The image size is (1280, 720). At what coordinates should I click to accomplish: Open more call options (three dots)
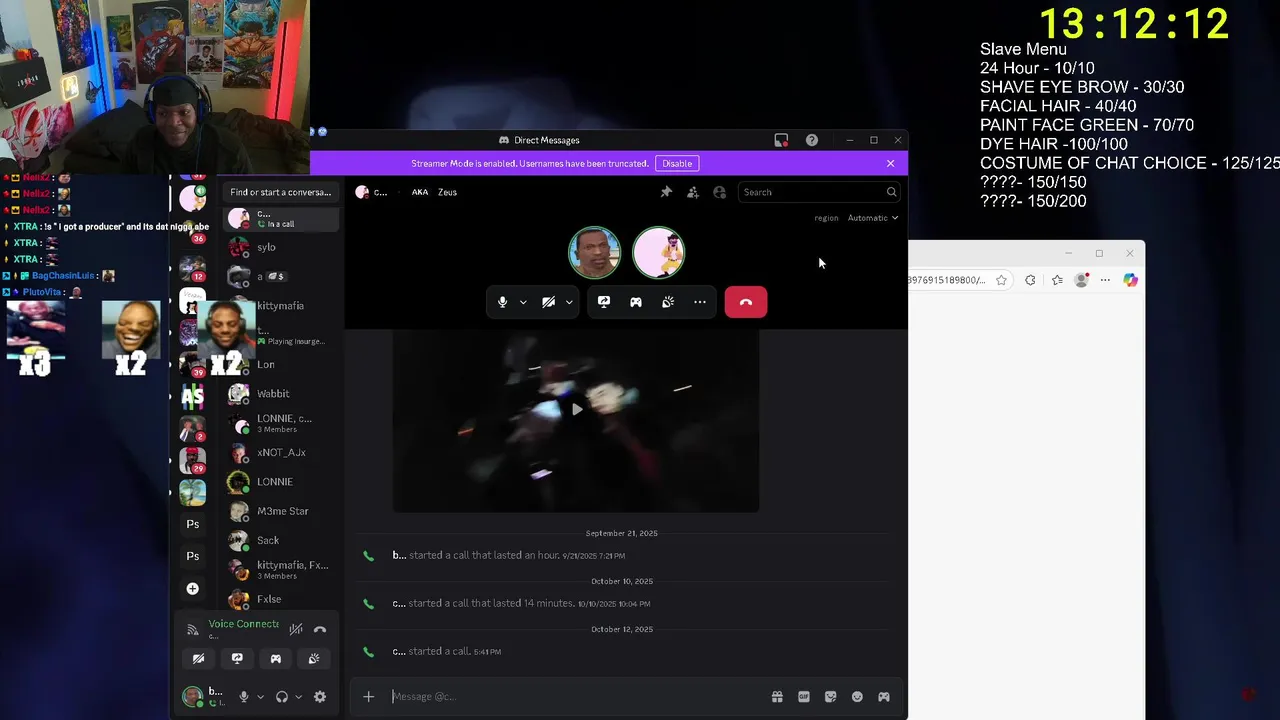(700, 302)
